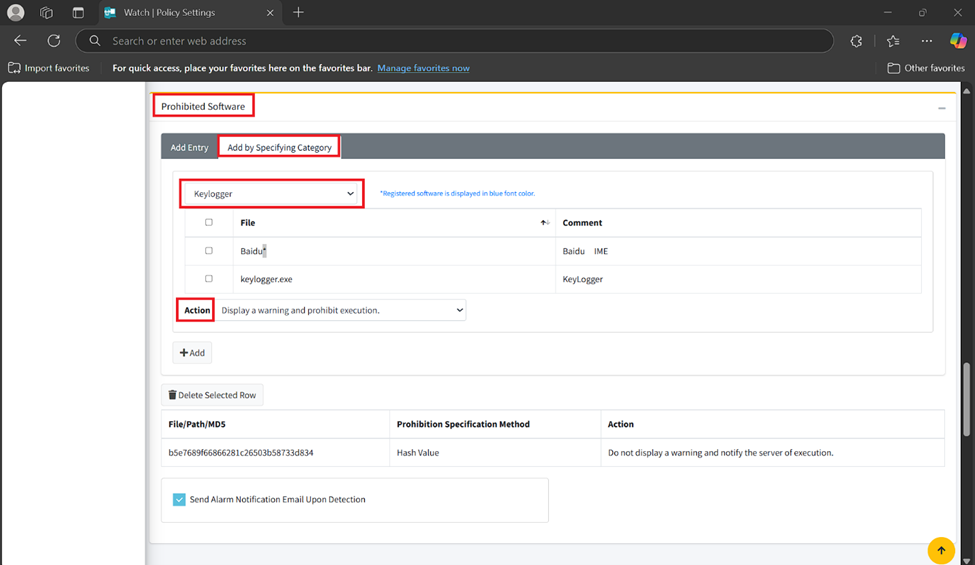Open the Copilot icon in toolbar
The width and height of the screenshot is (975, 565).
[957, 41]
